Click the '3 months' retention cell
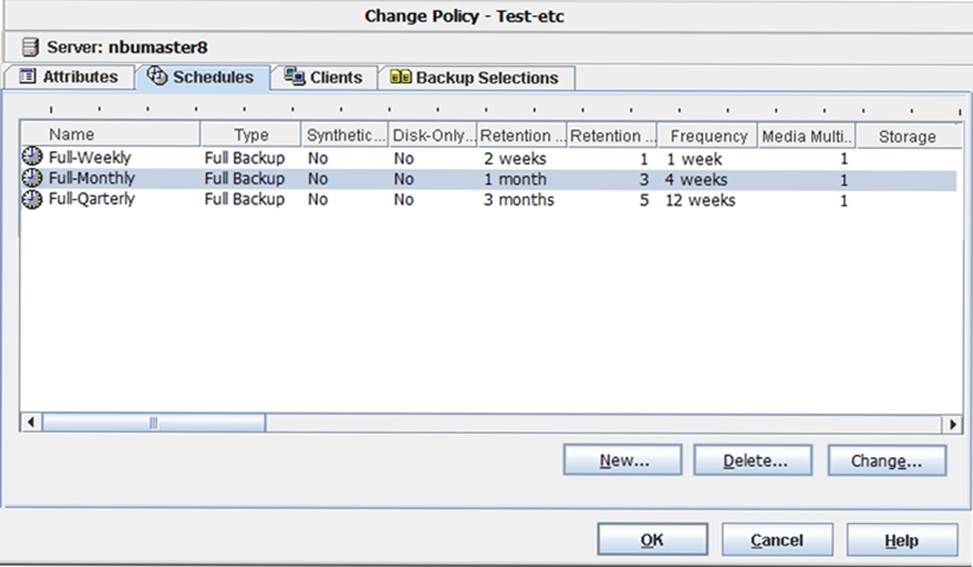The height and width of the screenshot is (567, 973). point(519,200)
